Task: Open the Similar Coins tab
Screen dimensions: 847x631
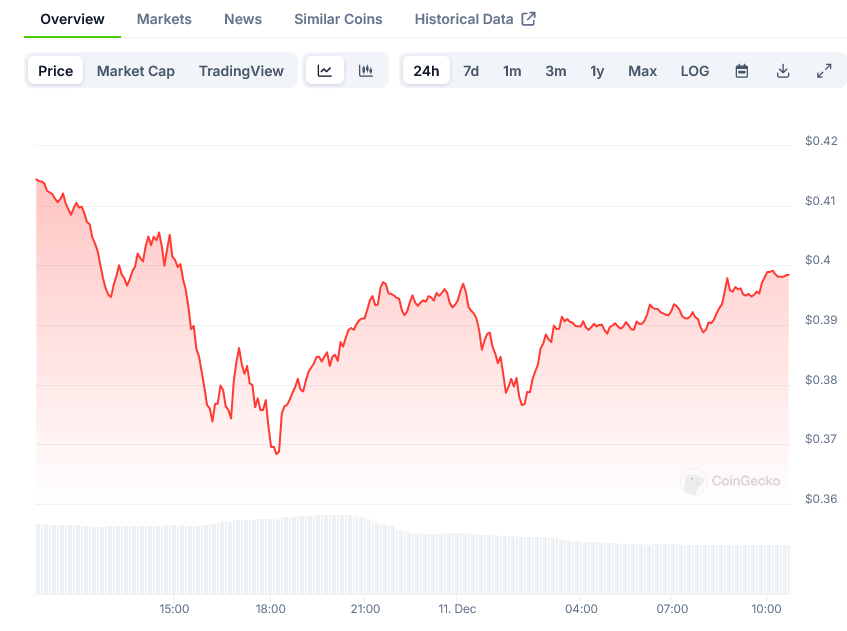Action: click(x=338, y=19)
